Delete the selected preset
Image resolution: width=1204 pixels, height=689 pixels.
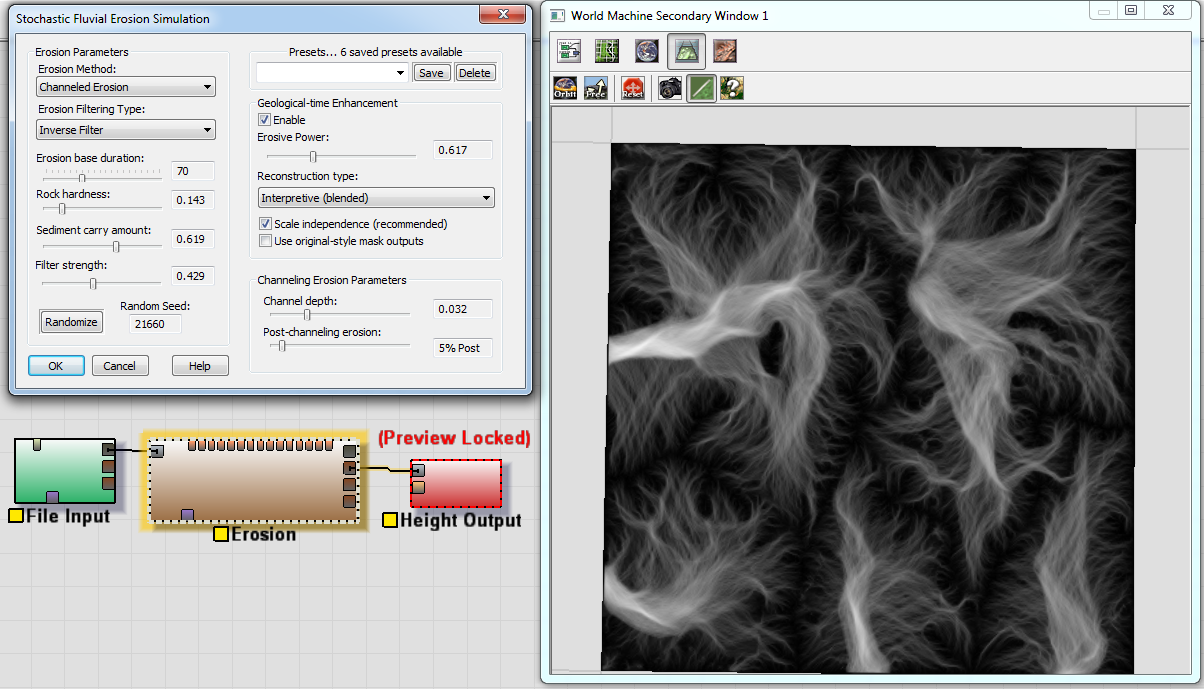[475, 73]
